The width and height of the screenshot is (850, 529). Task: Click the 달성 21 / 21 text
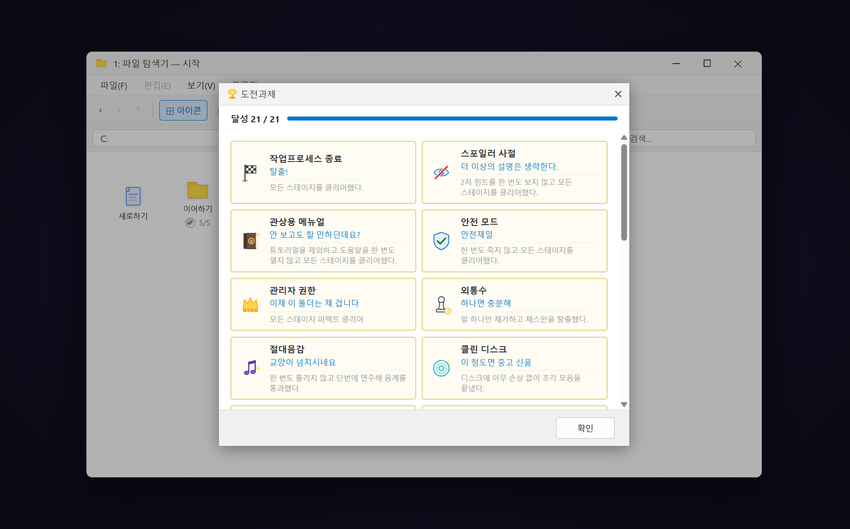click(255, 119)
